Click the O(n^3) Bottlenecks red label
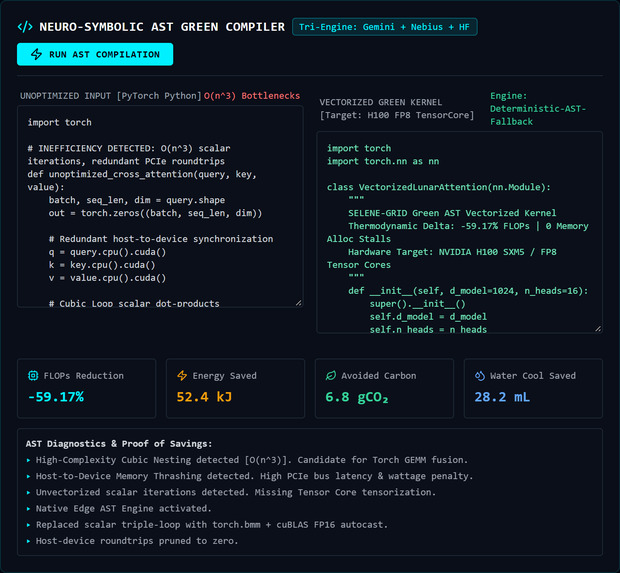This screenshot has height=573, width=620. (252, 96)
